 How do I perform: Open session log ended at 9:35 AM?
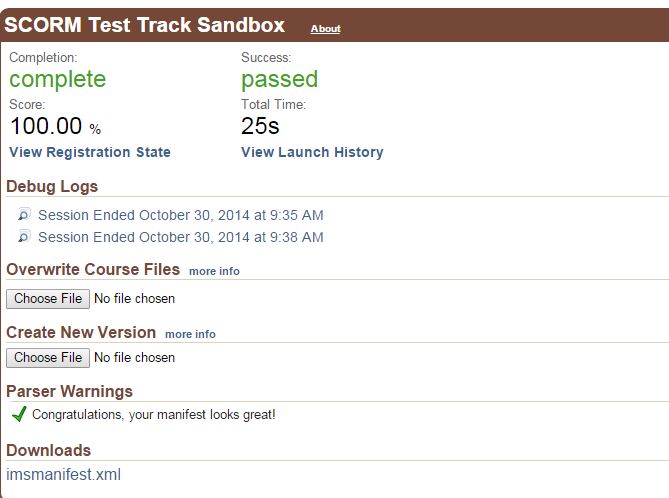[180, 215]
